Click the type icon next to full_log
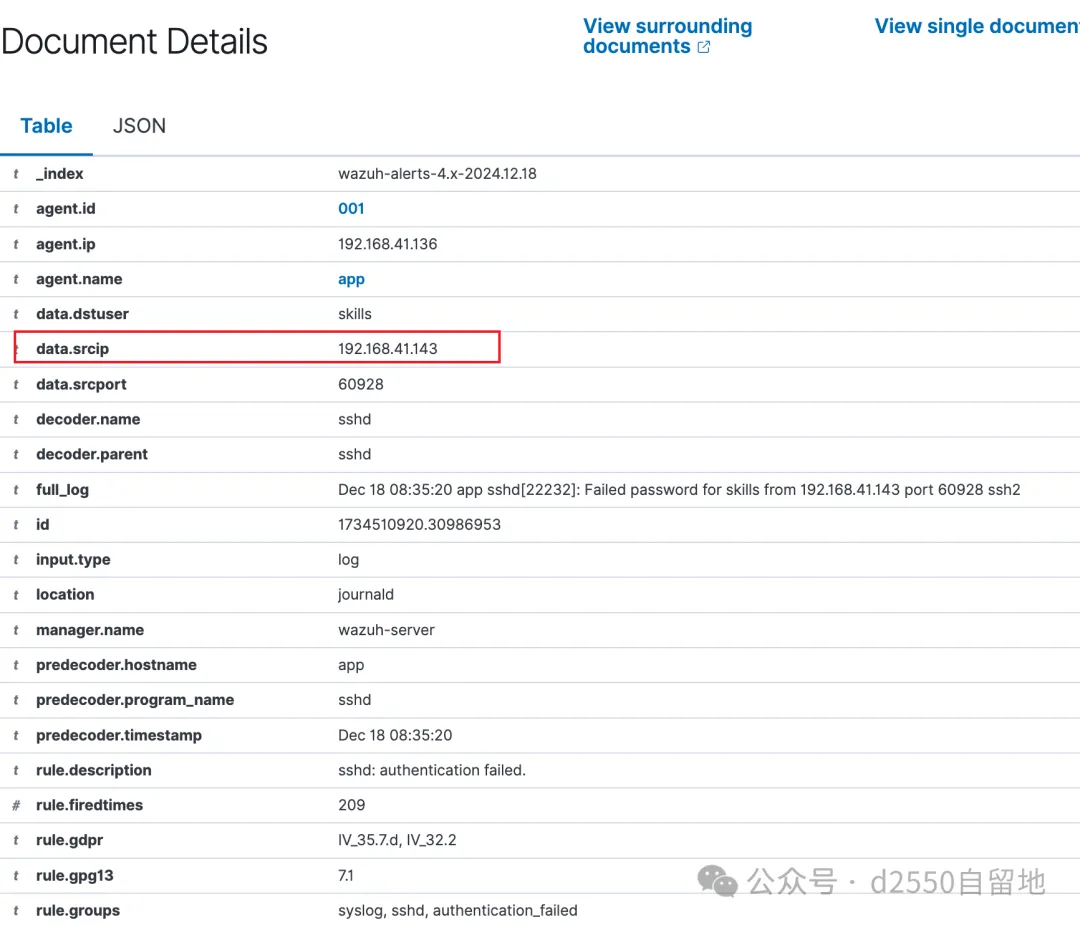This screenshot has width=1080, height=925. pyautogui.click(x=16, y=490)
